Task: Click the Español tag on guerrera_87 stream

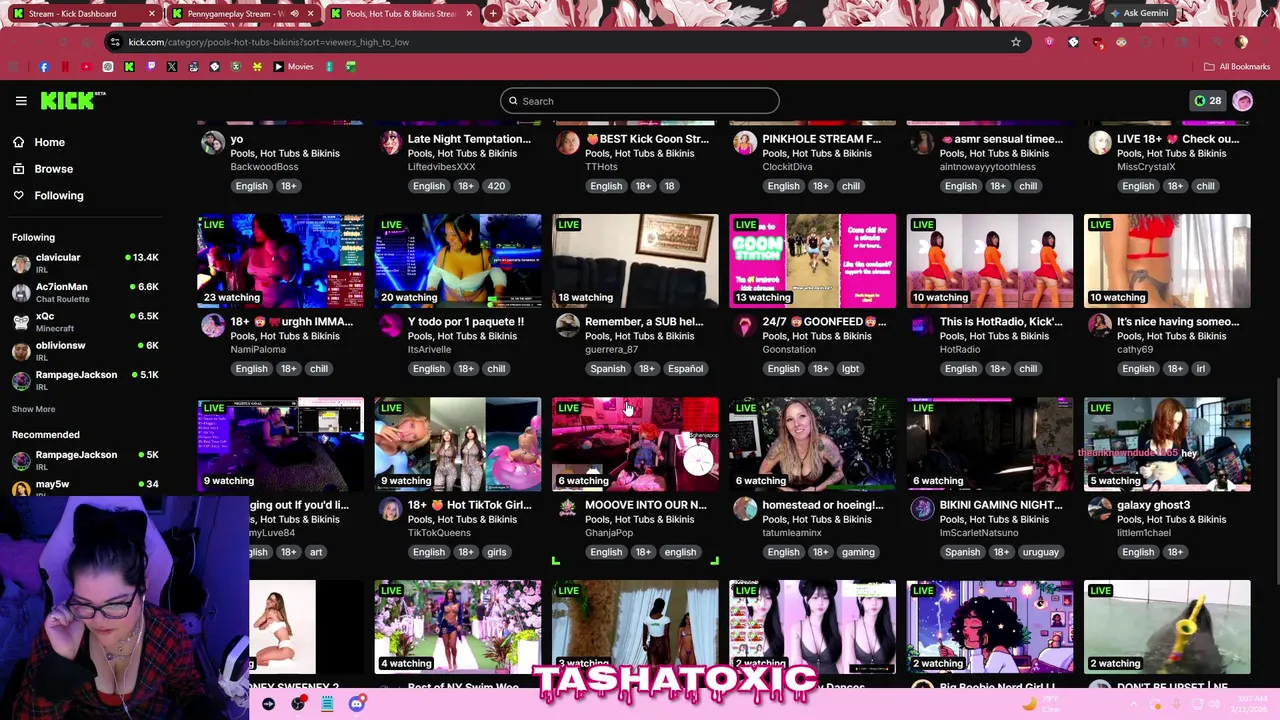Action: coord(685,369)
